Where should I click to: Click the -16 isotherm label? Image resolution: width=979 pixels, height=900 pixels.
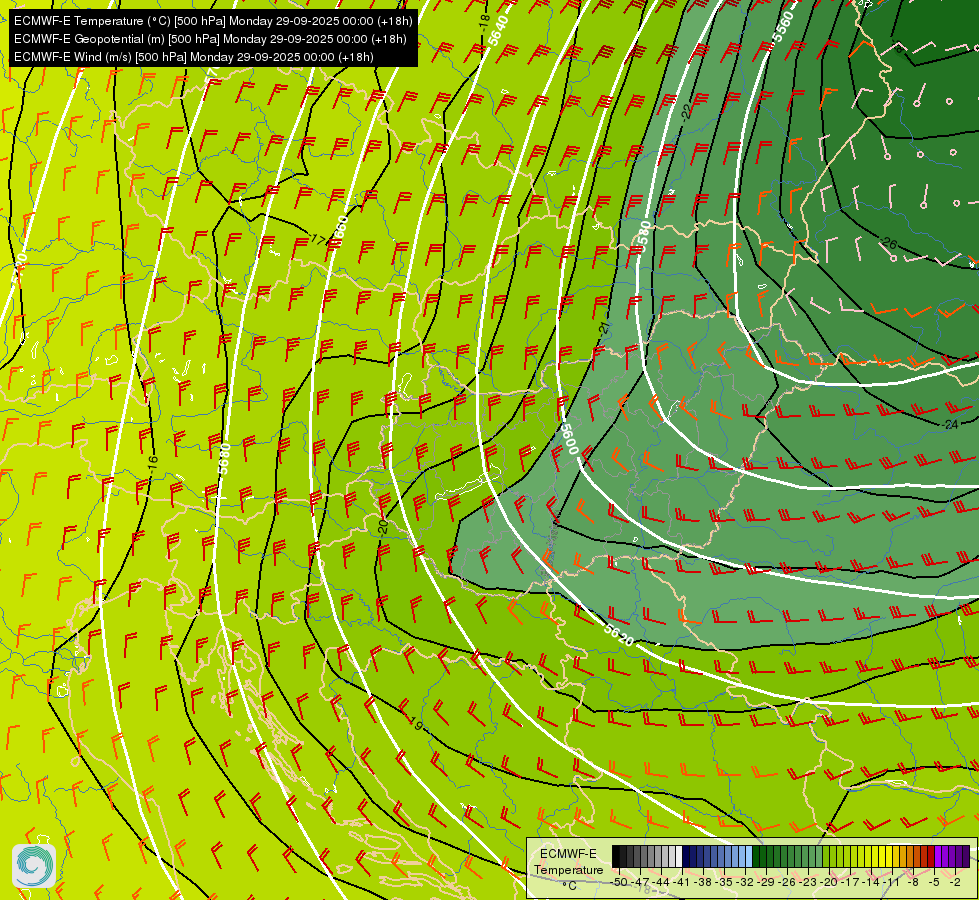(153, 463)
